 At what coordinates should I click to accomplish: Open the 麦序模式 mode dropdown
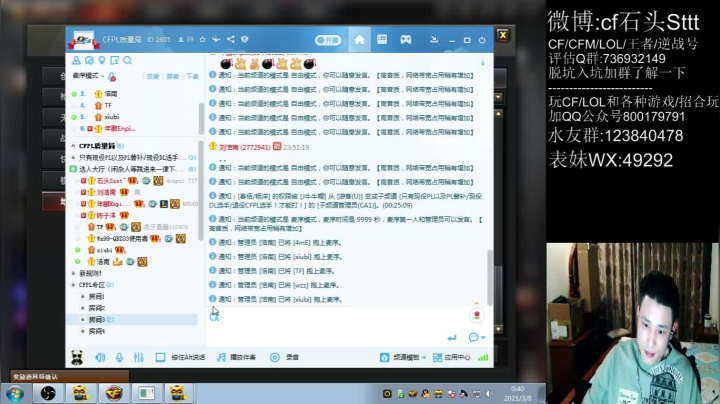tap(88, 76)
